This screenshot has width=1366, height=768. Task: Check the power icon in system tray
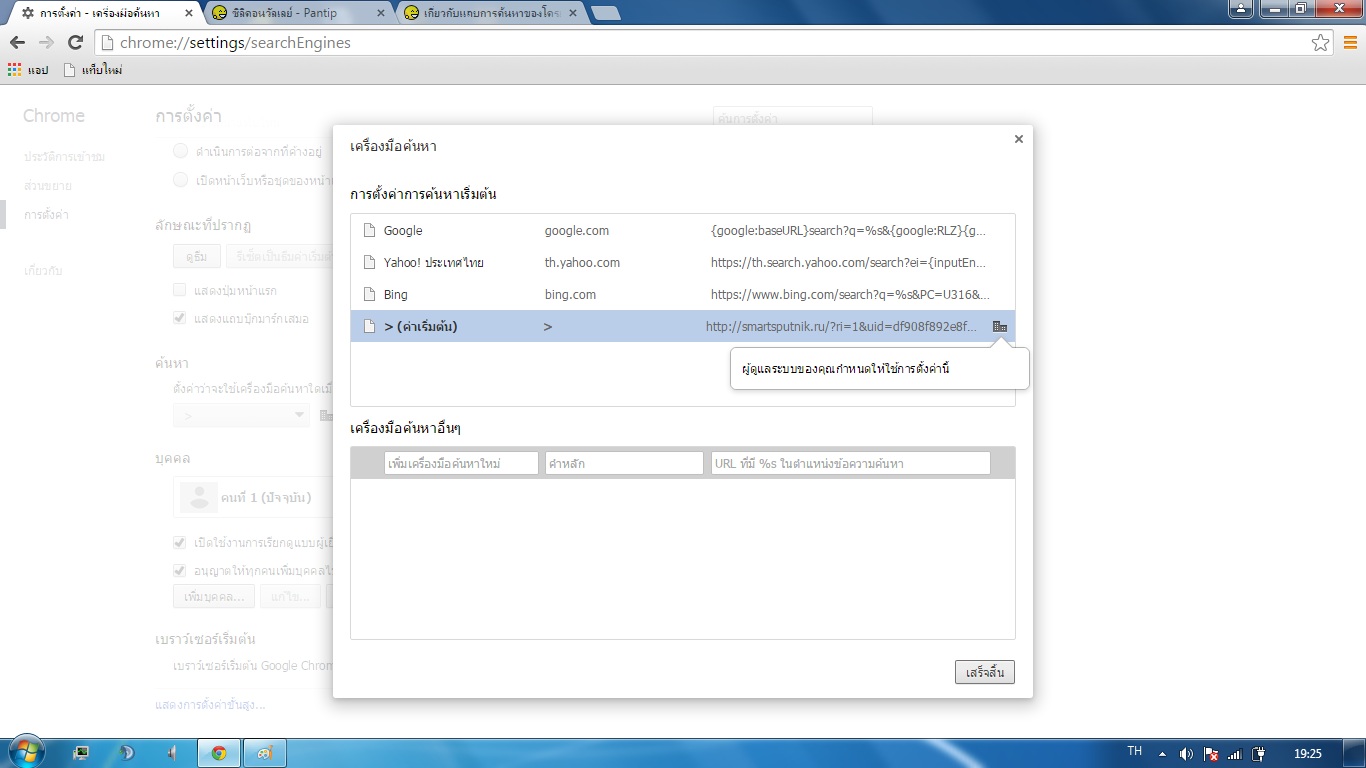[x=1259, y=754]
